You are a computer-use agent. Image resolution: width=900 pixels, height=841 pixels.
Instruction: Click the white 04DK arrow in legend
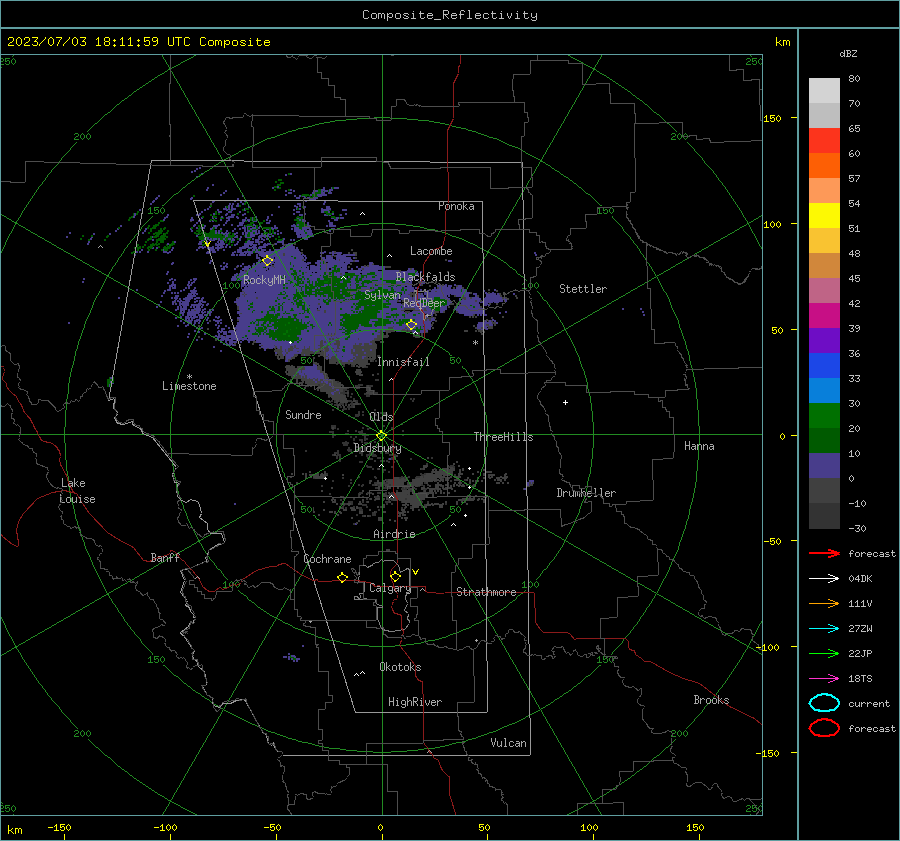824,578
